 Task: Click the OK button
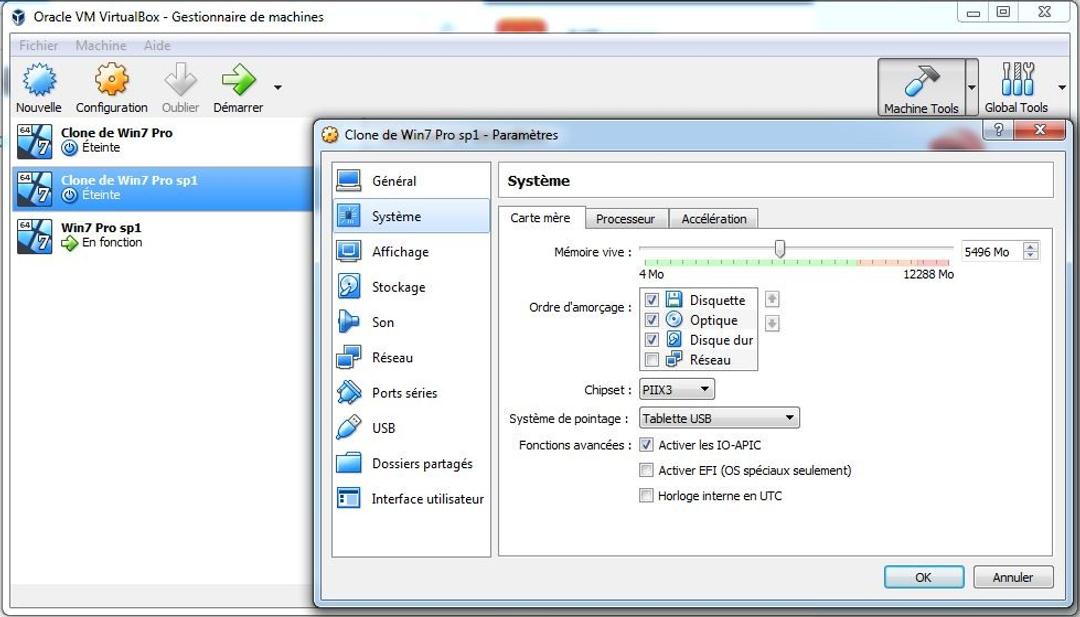(923, 577)
